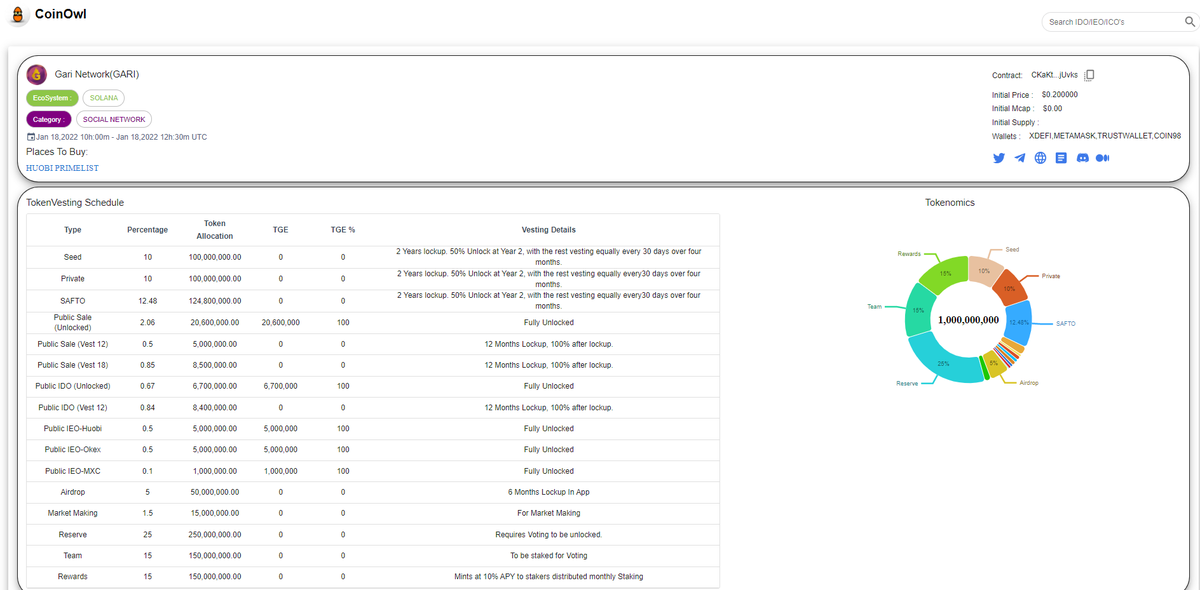Select the Seed 10% donut segment

(x=983, y=270)
